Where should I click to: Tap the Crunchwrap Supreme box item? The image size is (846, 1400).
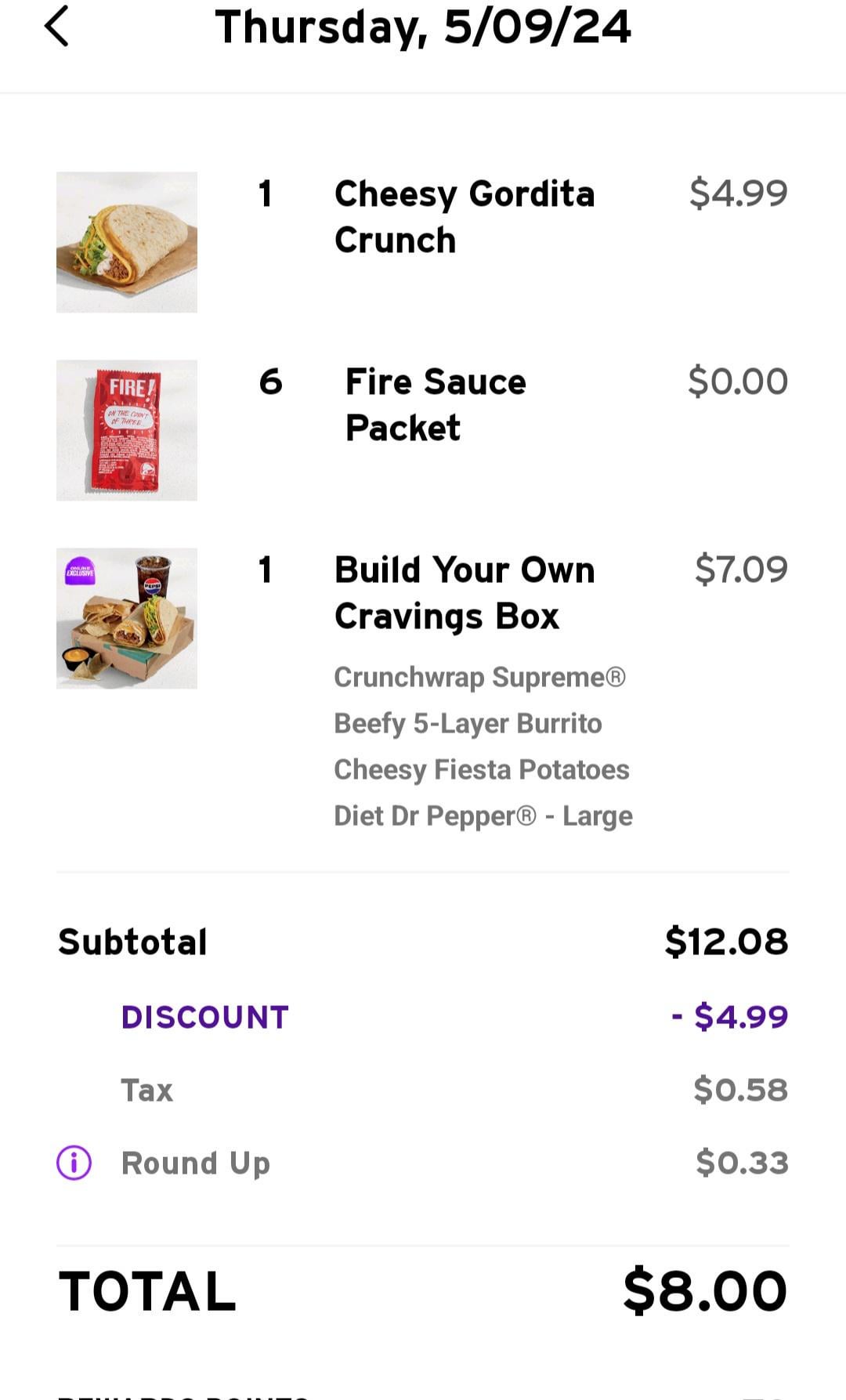(x=479, y=677)
